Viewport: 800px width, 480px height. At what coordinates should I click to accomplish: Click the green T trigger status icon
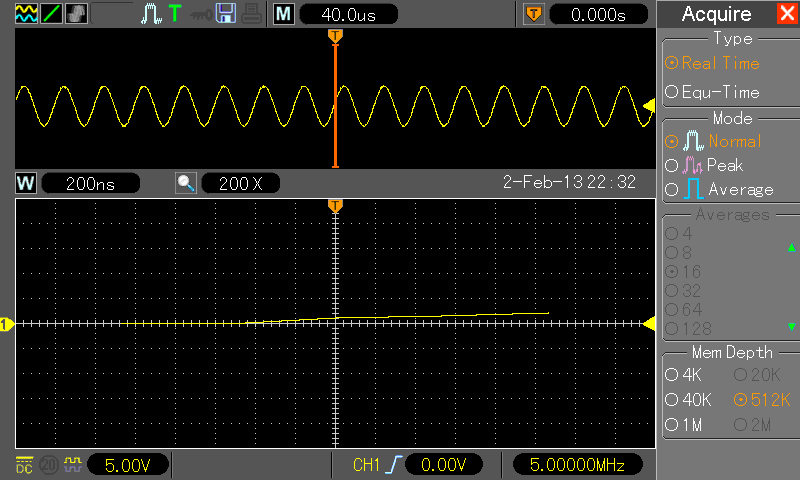tap(175, 14)
